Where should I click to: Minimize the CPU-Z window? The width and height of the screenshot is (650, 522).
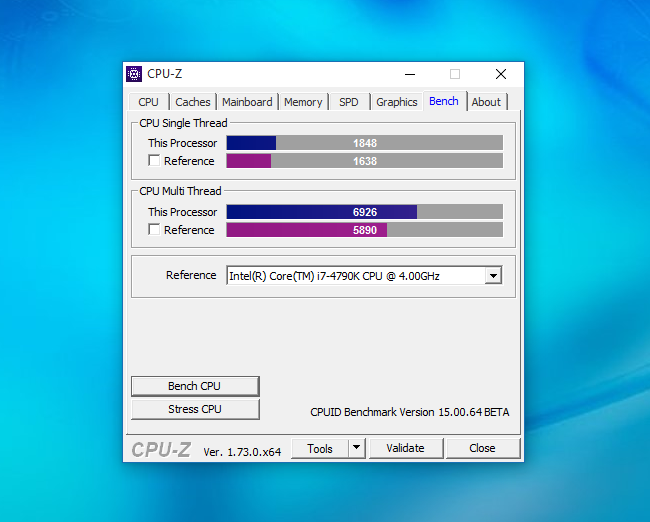pos(410,74)
